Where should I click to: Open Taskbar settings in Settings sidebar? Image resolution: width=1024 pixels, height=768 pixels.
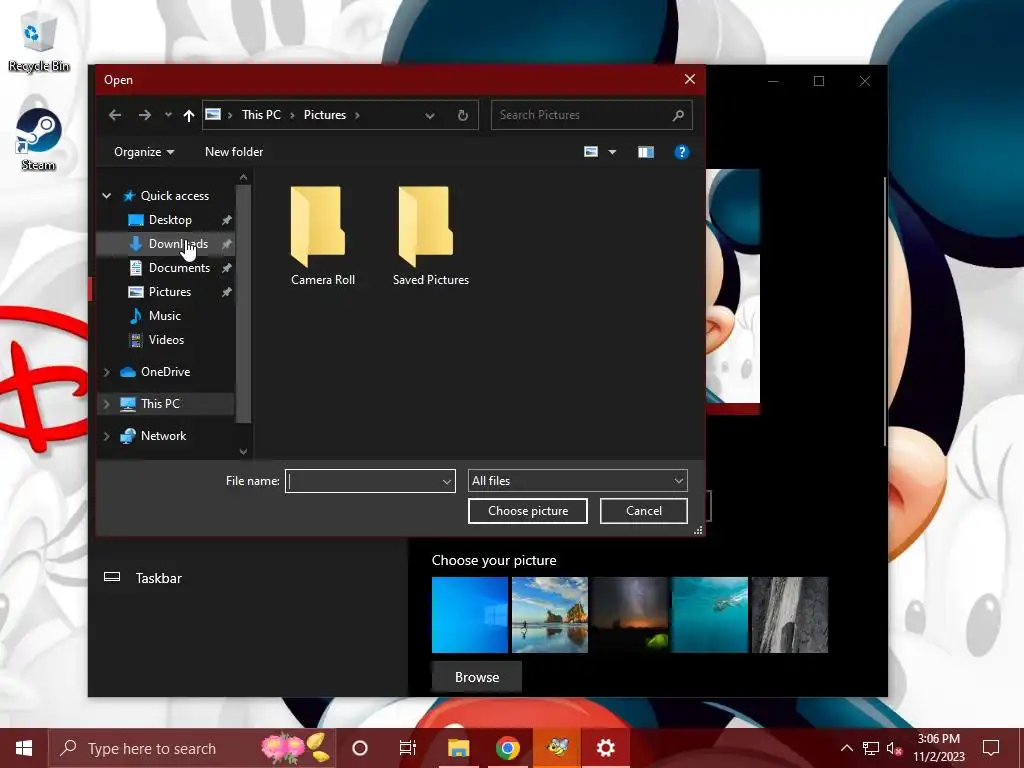coord(158,578)
